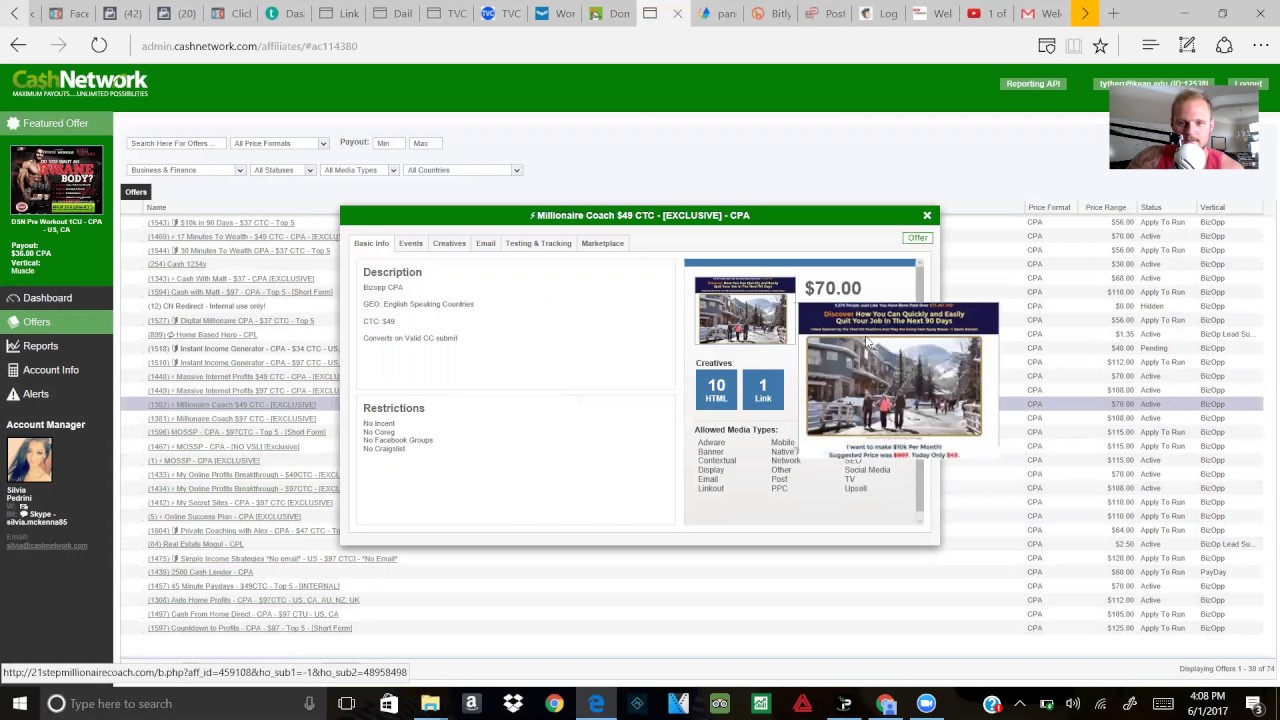1280x720 pixels.
Task: Click the small offer preview thumbnail
Action: click(744, 310)
